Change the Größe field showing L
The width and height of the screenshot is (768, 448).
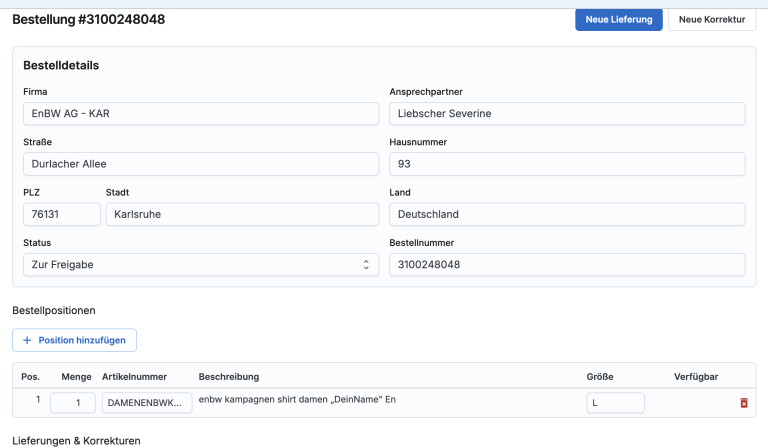pos(615,402)
